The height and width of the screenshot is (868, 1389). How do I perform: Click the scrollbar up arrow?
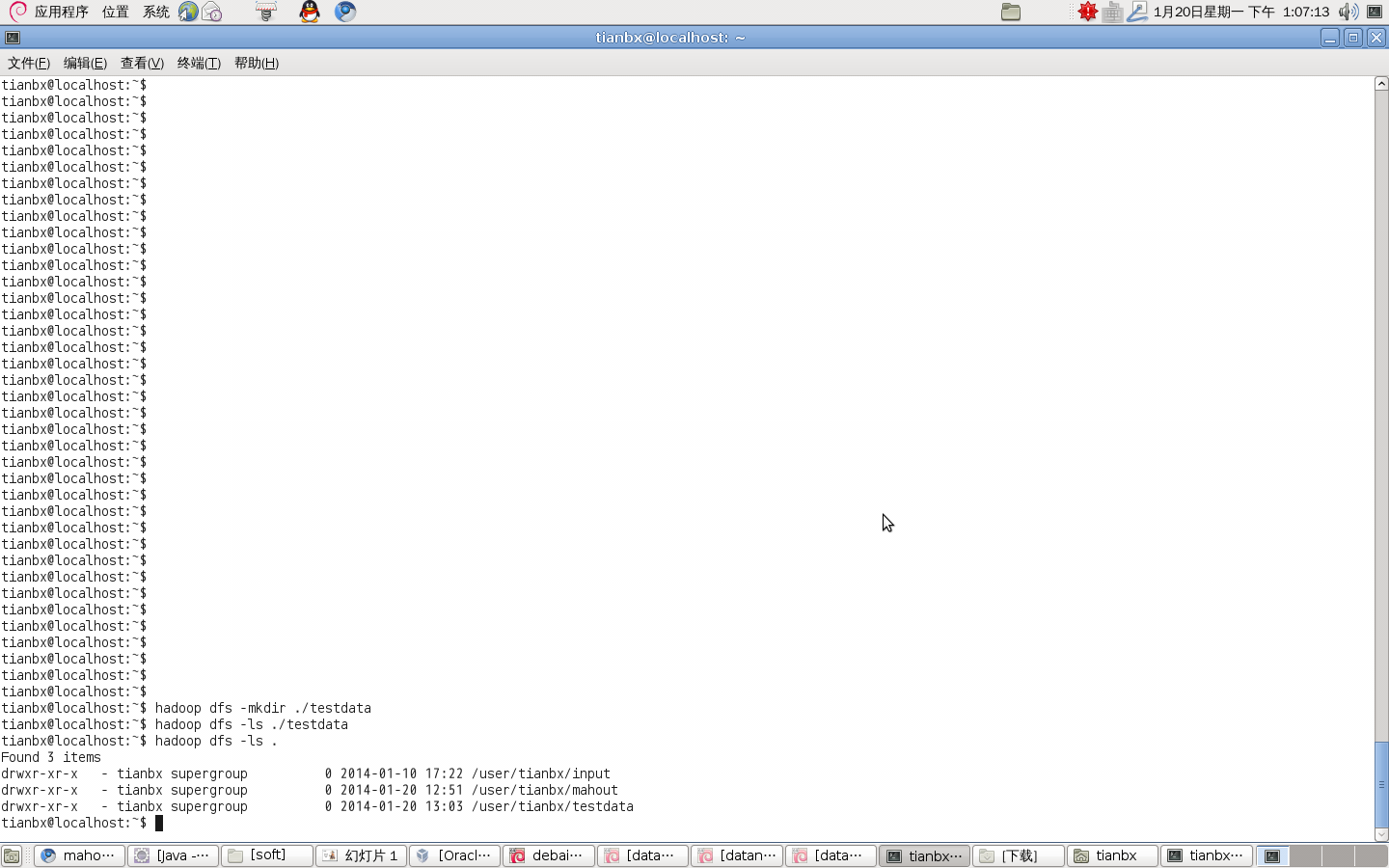pyautogui.click(x=1381, y=84)
